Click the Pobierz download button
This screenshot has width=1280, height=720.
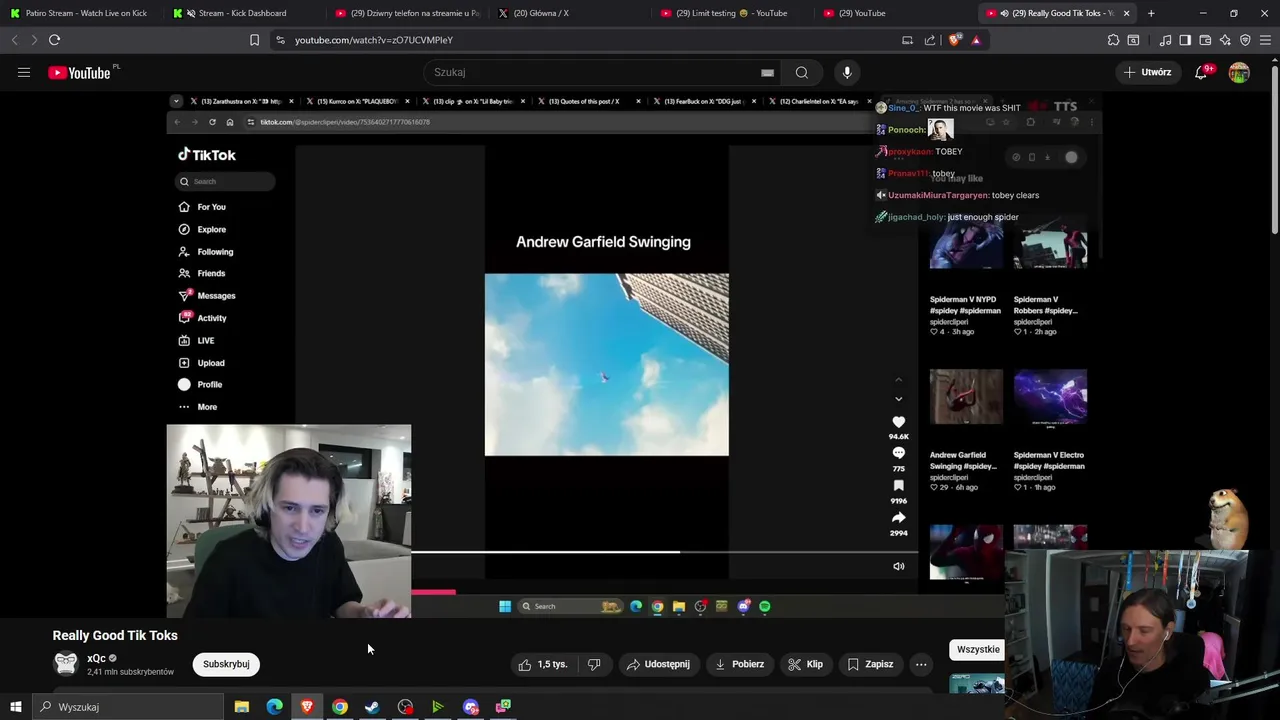click(x=739, y=664)
